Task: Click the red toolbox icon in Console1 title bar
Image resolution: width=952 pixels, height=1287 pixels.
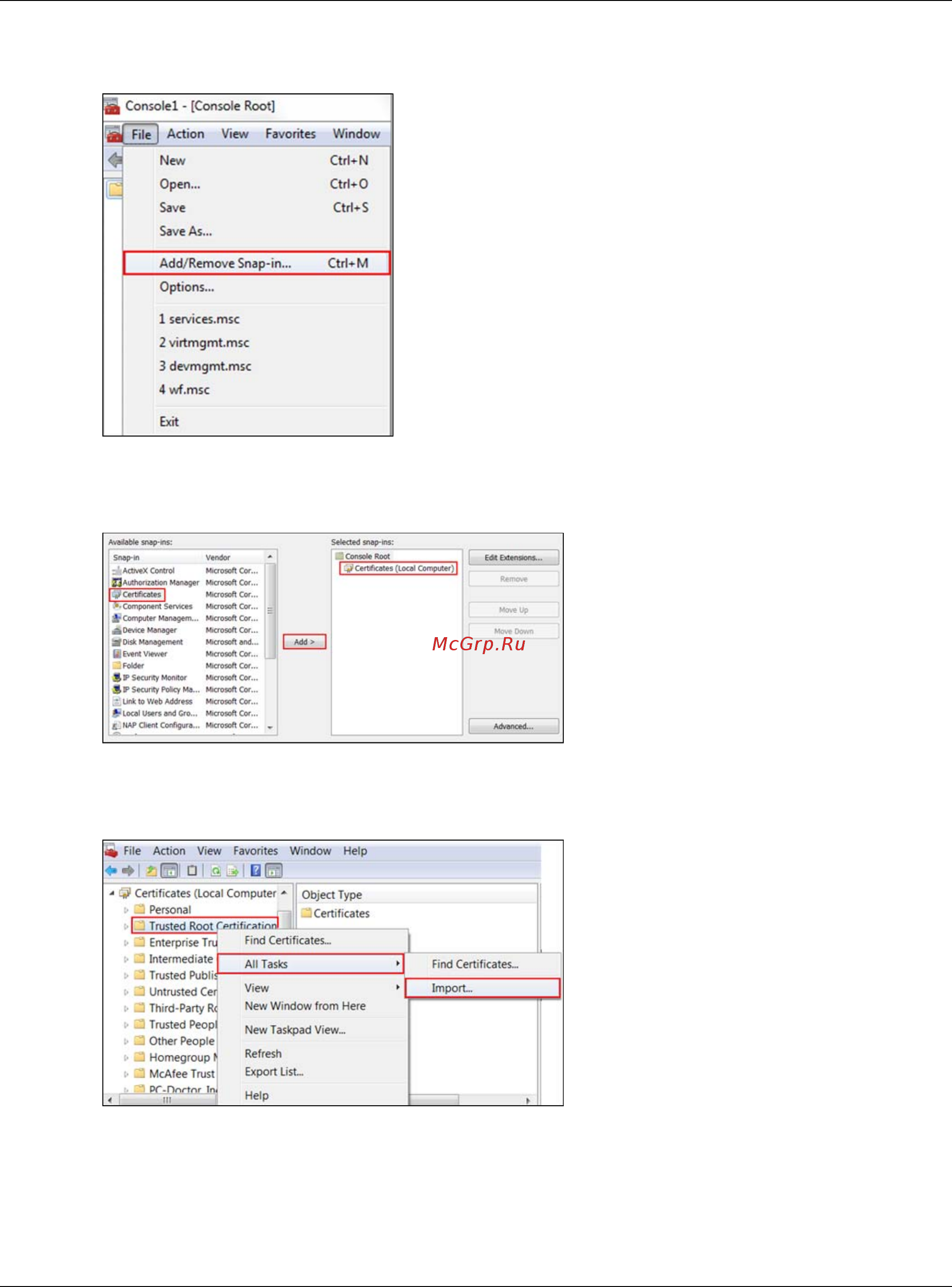Action: tap(112, 106)
